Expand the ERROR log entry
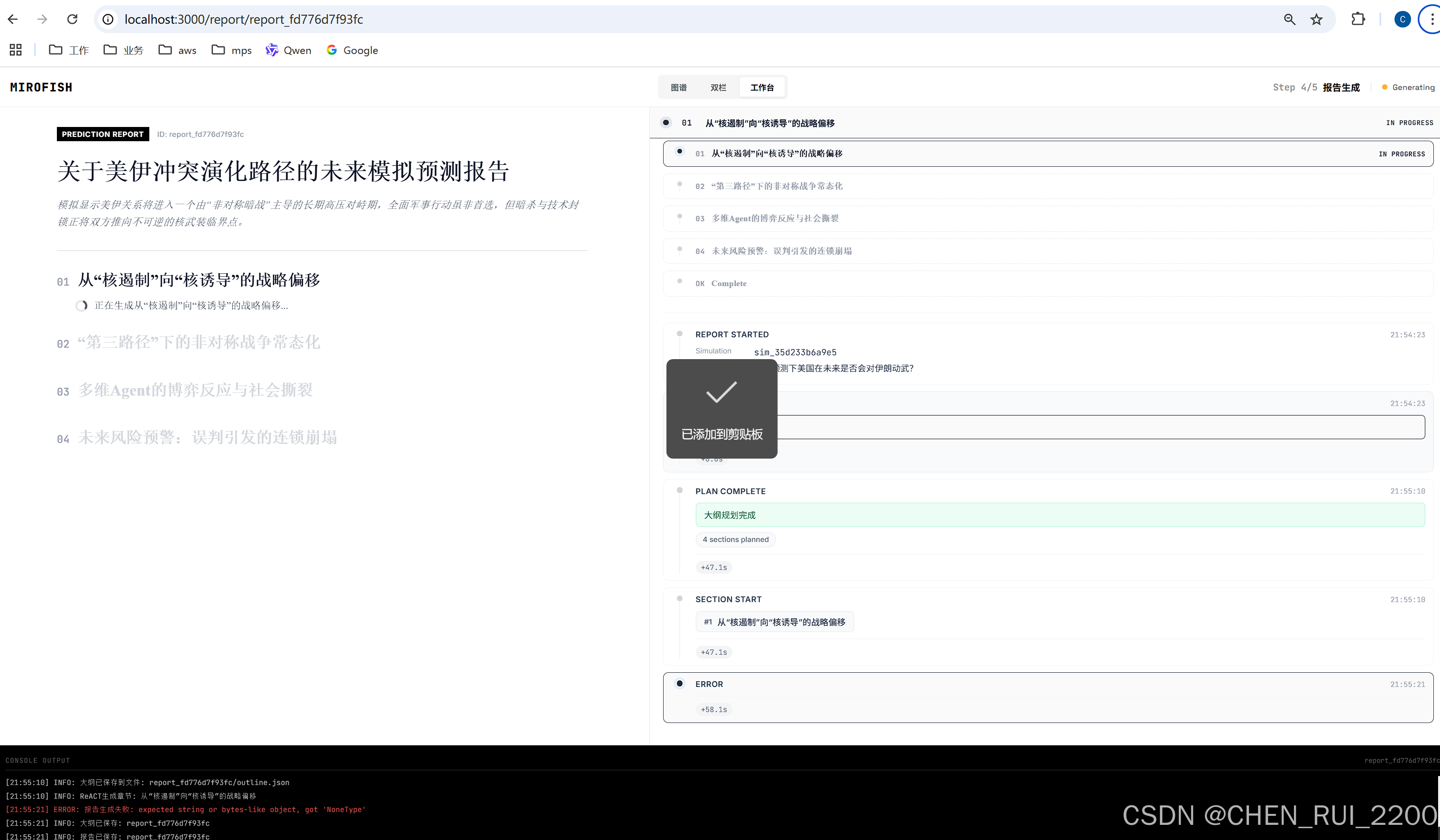 pos(709,684)
